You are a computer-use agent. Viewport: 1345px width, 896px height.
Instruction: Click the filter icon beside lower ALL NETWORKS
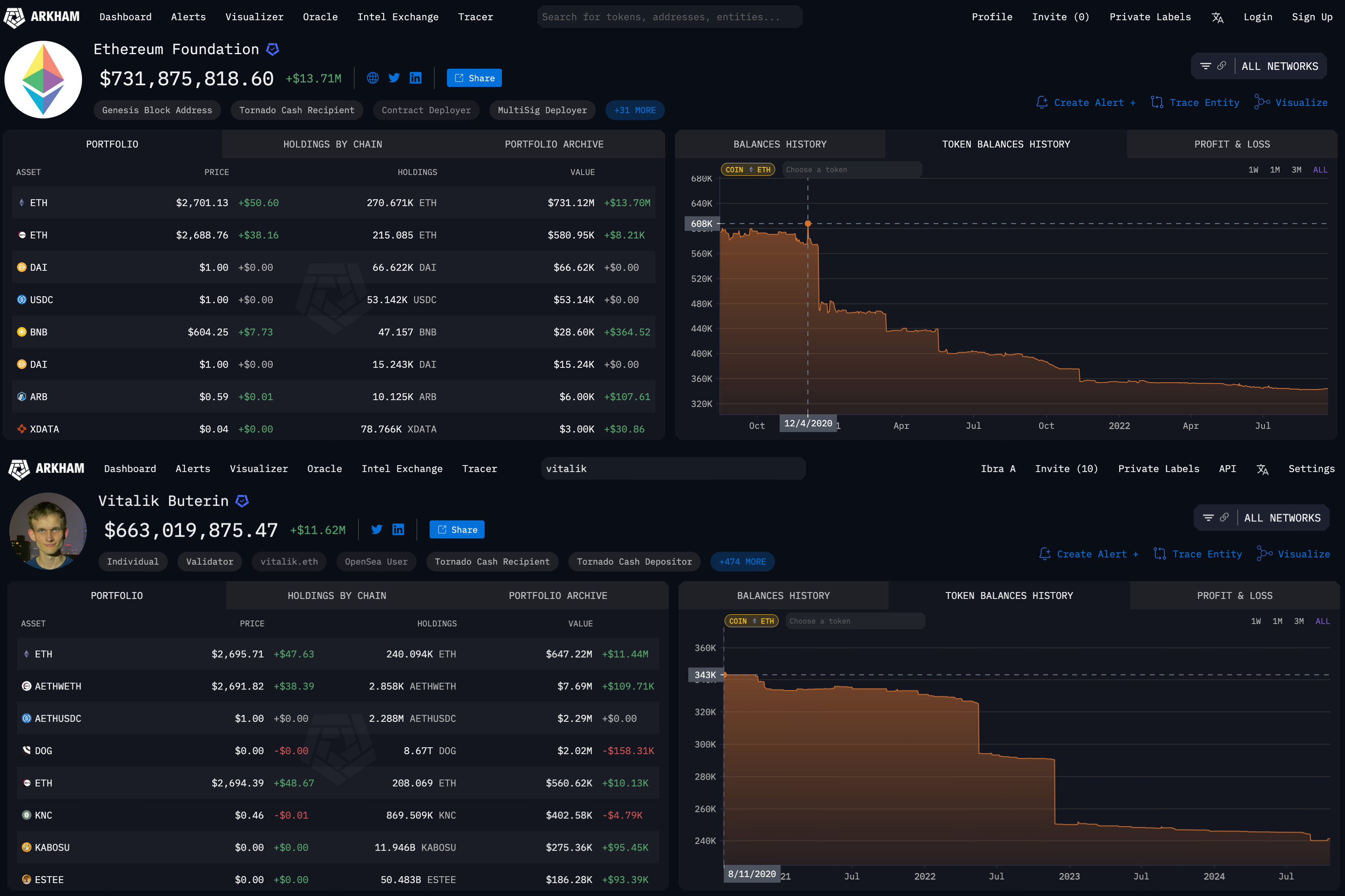click(1208, 518)
